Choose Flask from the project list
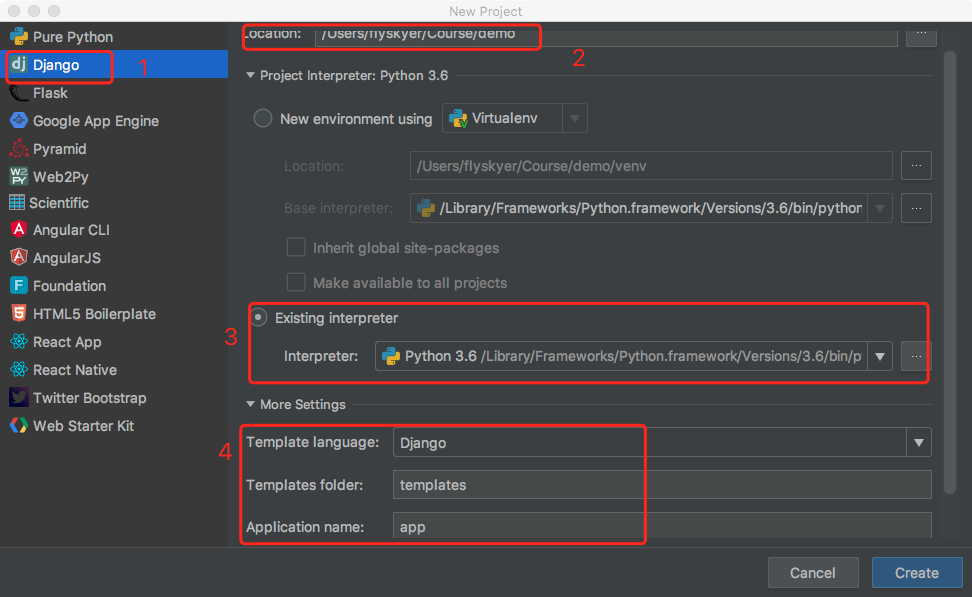This screenshot has width=972, height=597. (x=114, y=93)
